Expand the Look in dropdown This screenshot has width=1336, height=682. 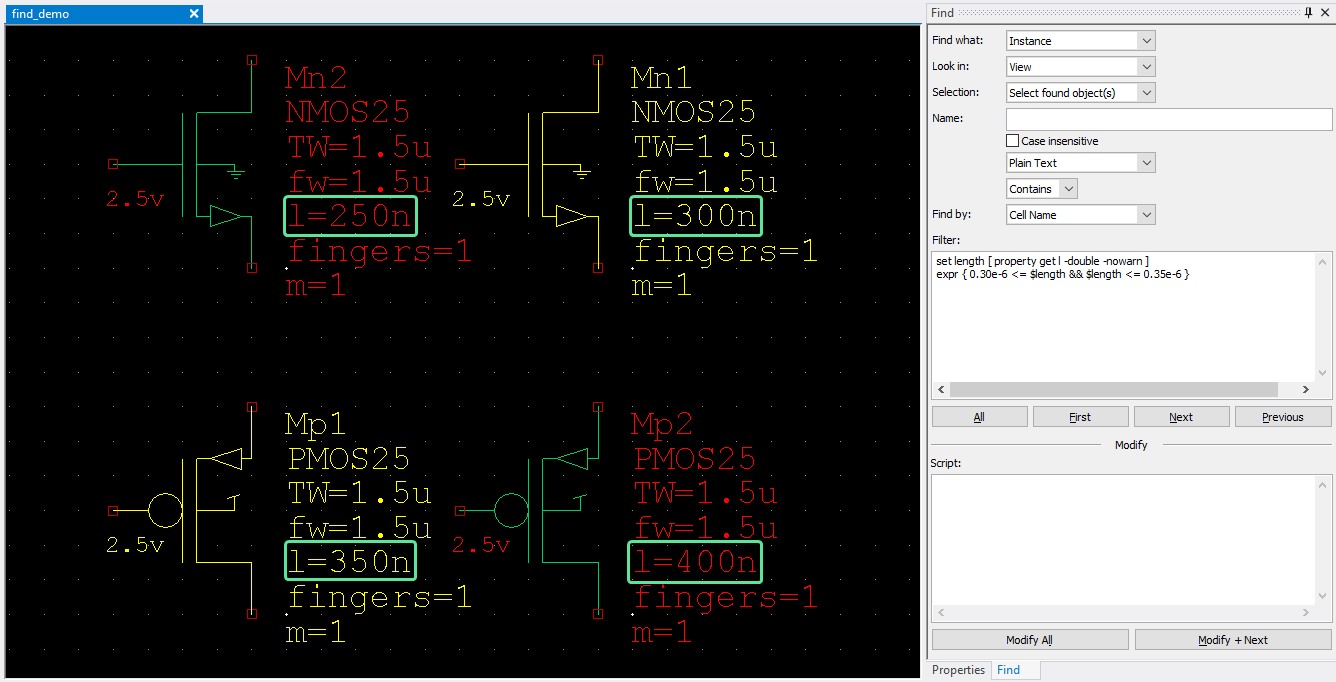pyautogui.click(x=1146, y=67)
